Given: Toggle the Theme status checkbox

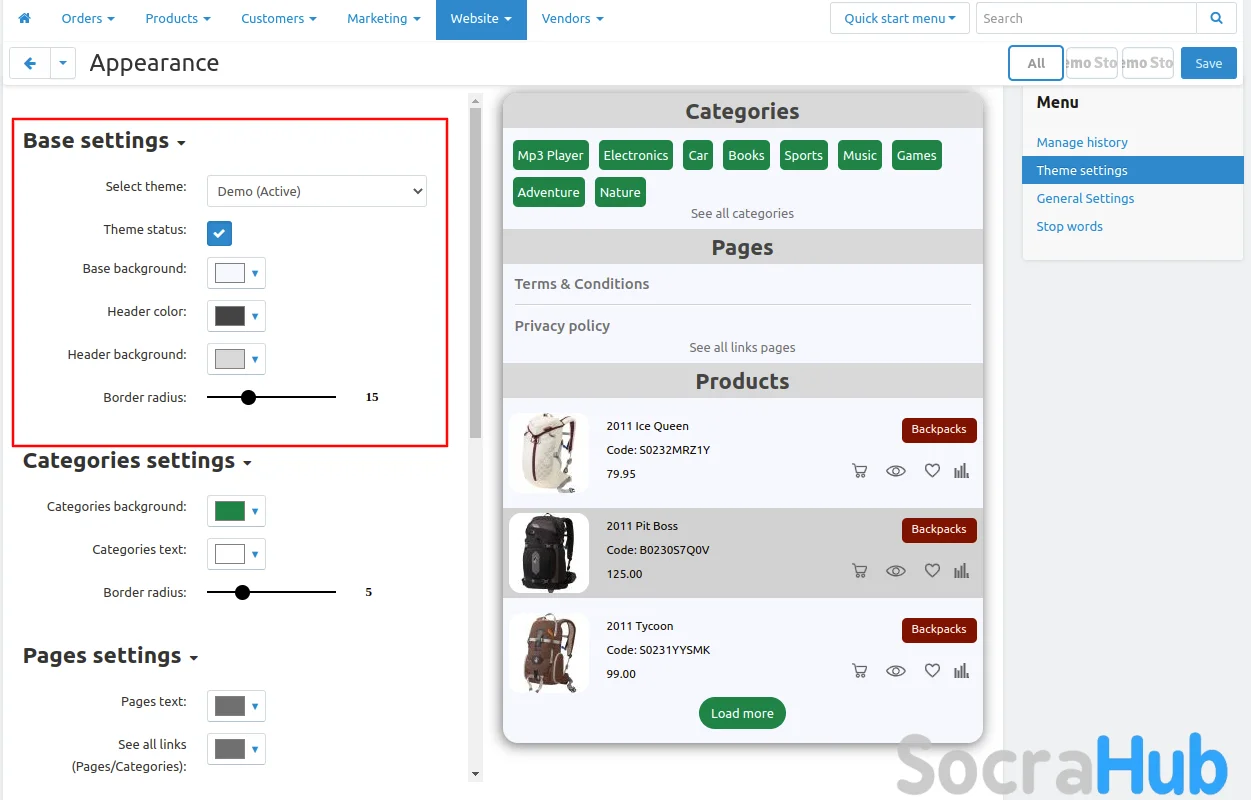Looking at the screenshot, I should point(220,233).
